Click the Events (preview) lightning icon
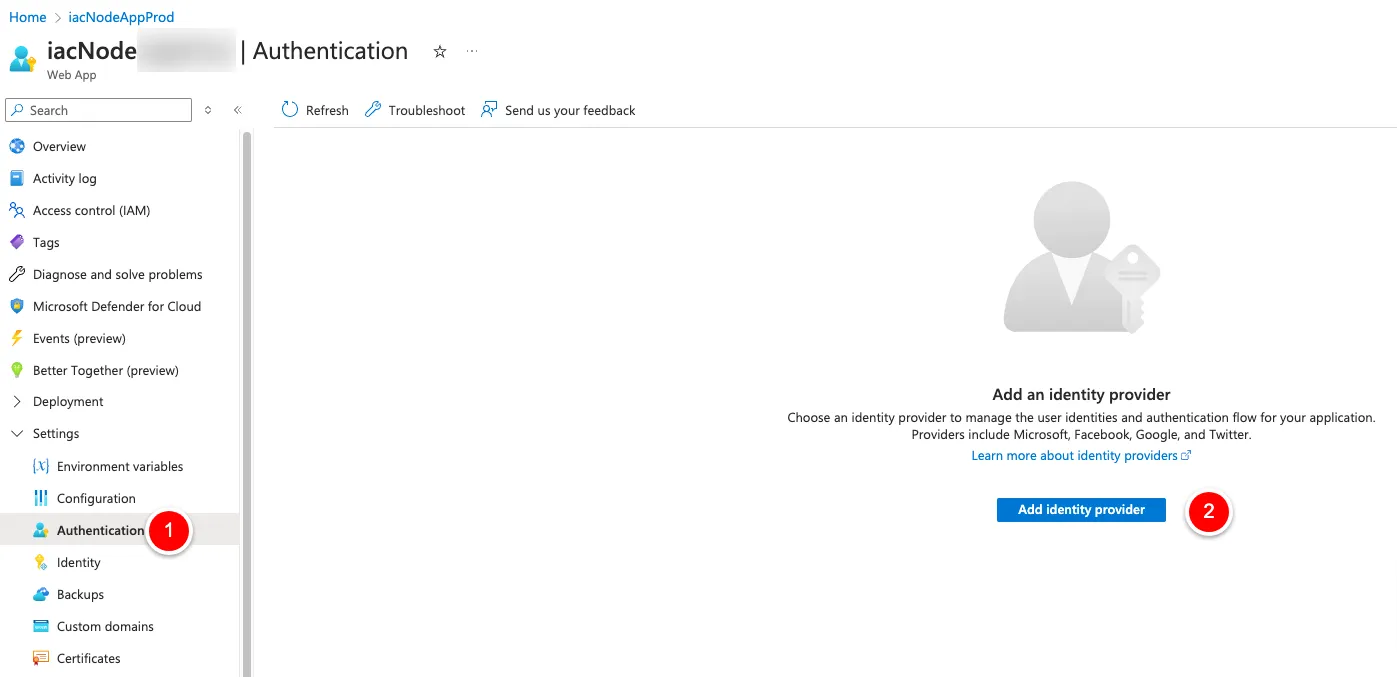The width and height of the screenshot is (1397, 677). (16, 338)
